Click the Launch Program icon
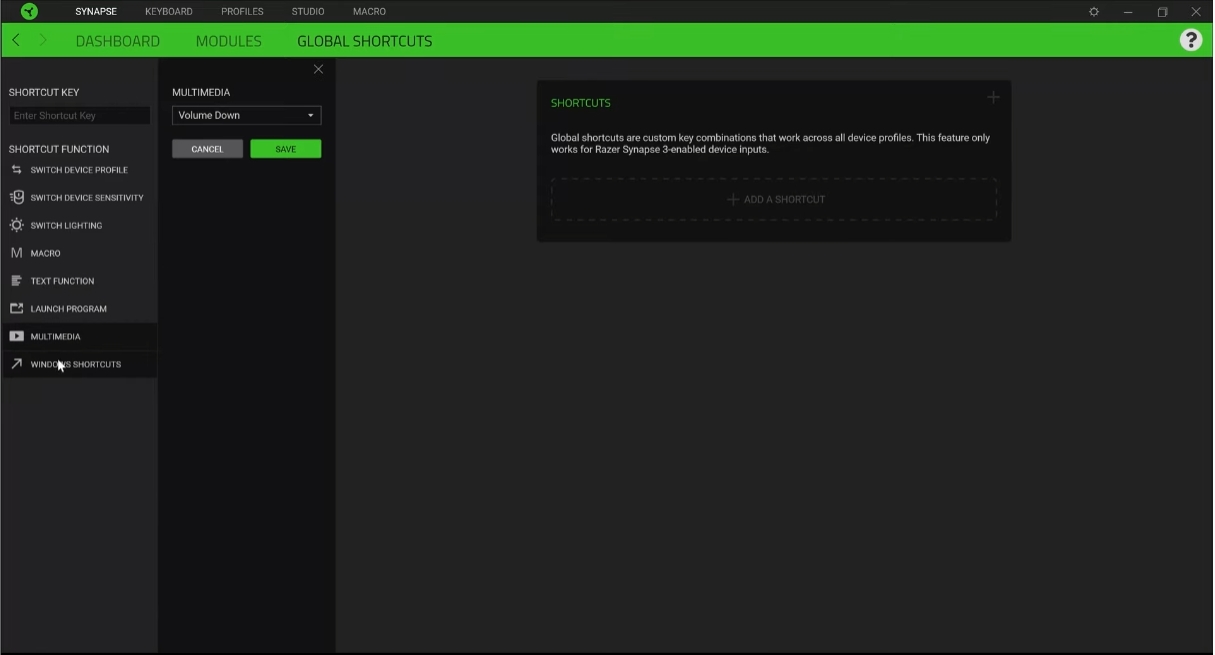 point(16,308)
